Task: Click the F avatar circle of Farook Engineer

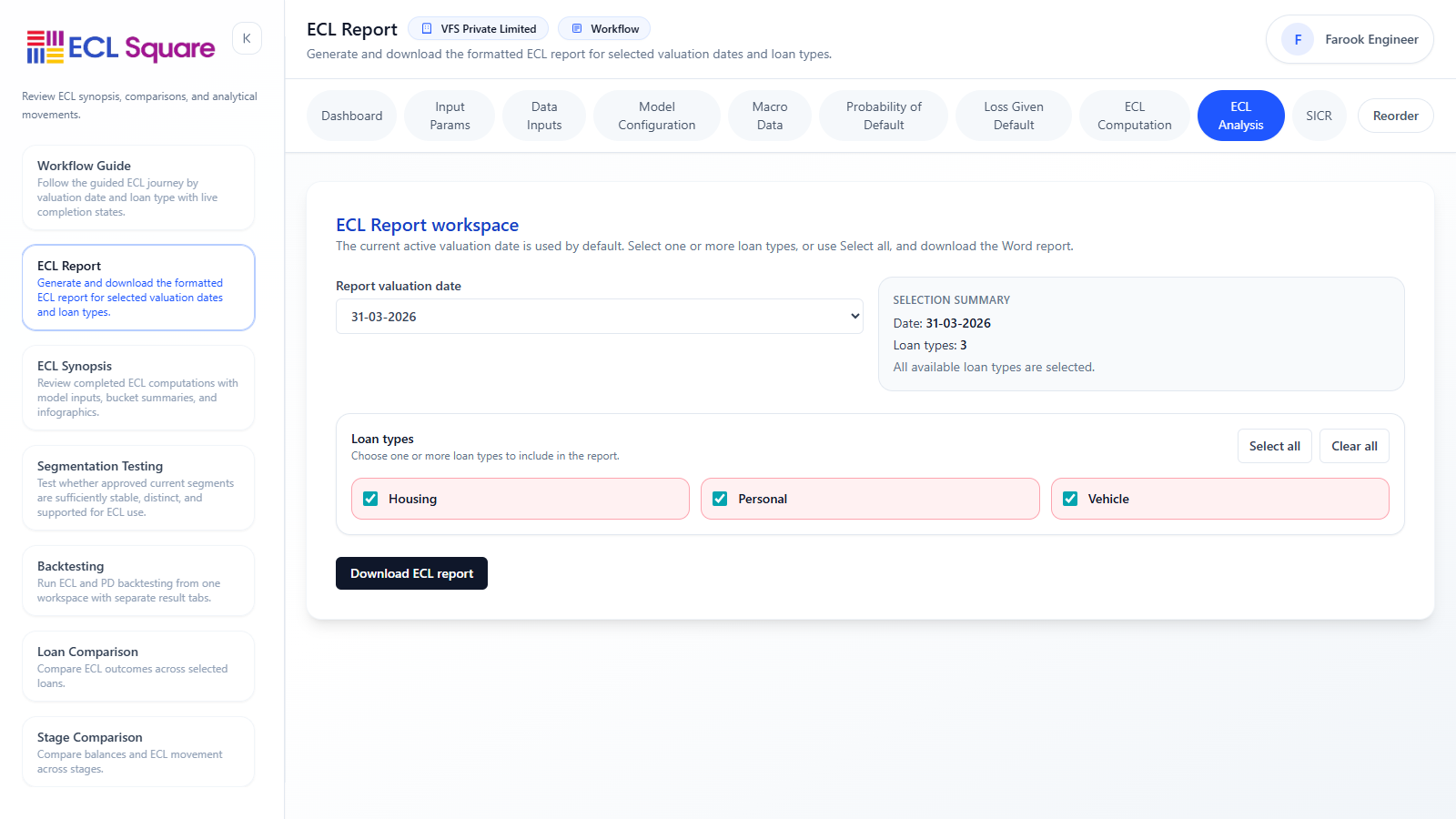Action: pyautogui.click(x=1298, y=39)
